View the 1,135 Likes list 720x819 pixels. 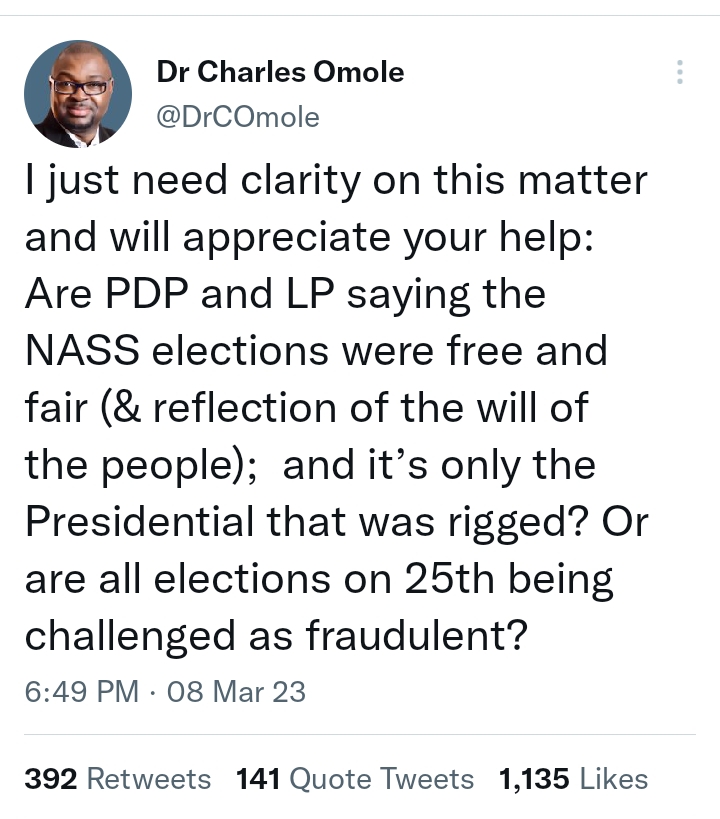(573, 778)
